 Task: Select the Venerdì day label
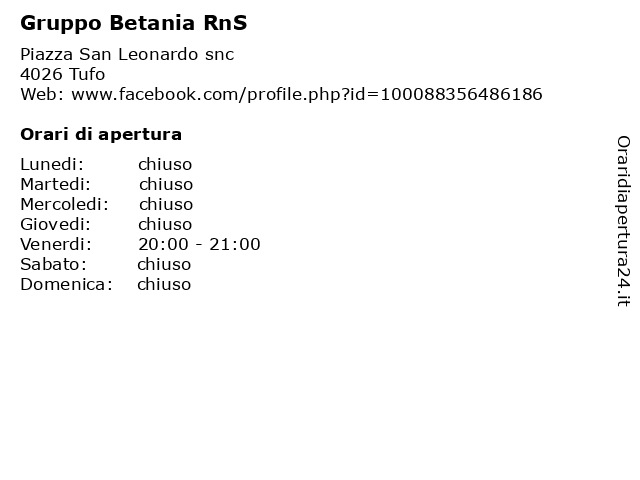click(56, 244)
